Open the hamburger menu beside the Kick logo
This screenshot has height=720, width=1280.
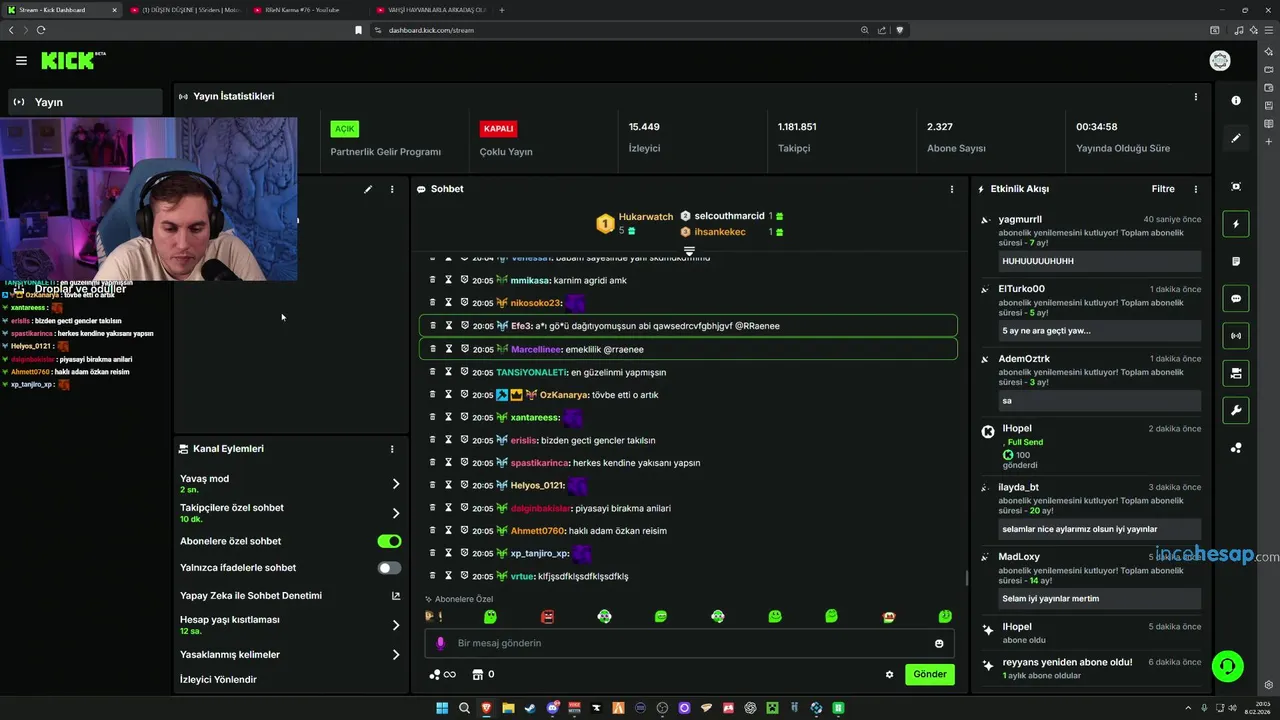coord(21,61)
